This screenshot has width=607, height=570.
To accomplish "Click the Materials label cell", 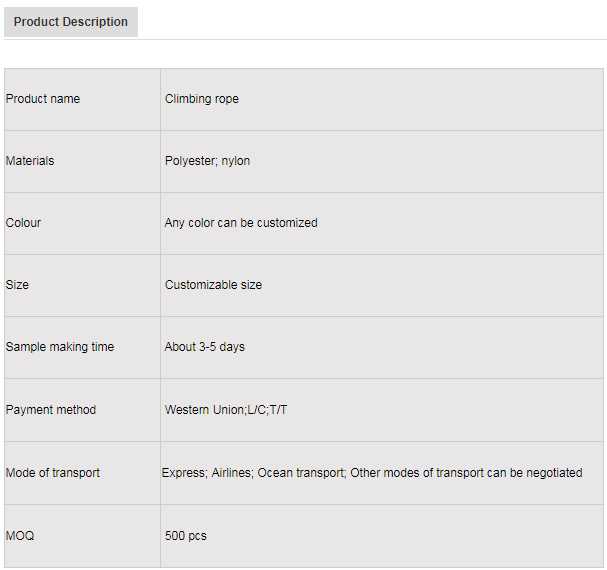I will [x=30, y=161].
